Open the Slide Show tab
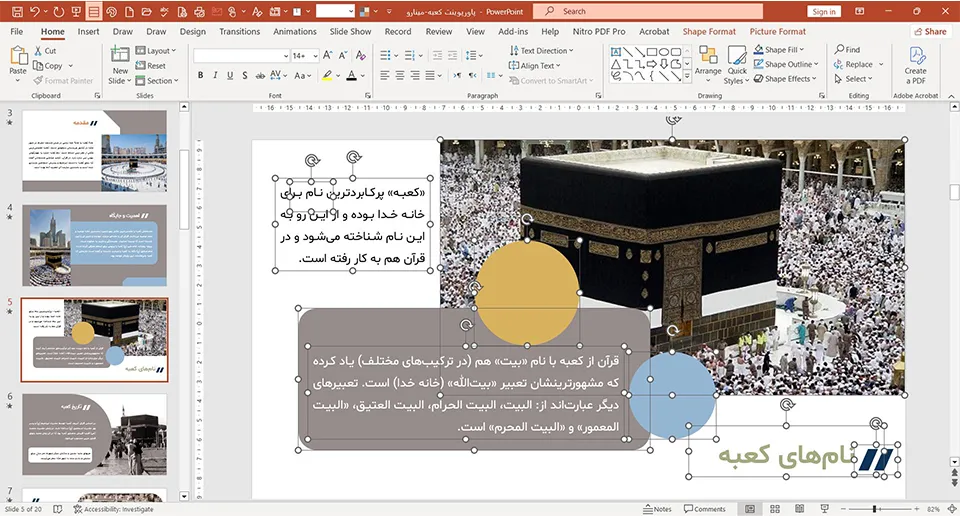The width and height of the screenshot is (960, 516). point(350,31)
